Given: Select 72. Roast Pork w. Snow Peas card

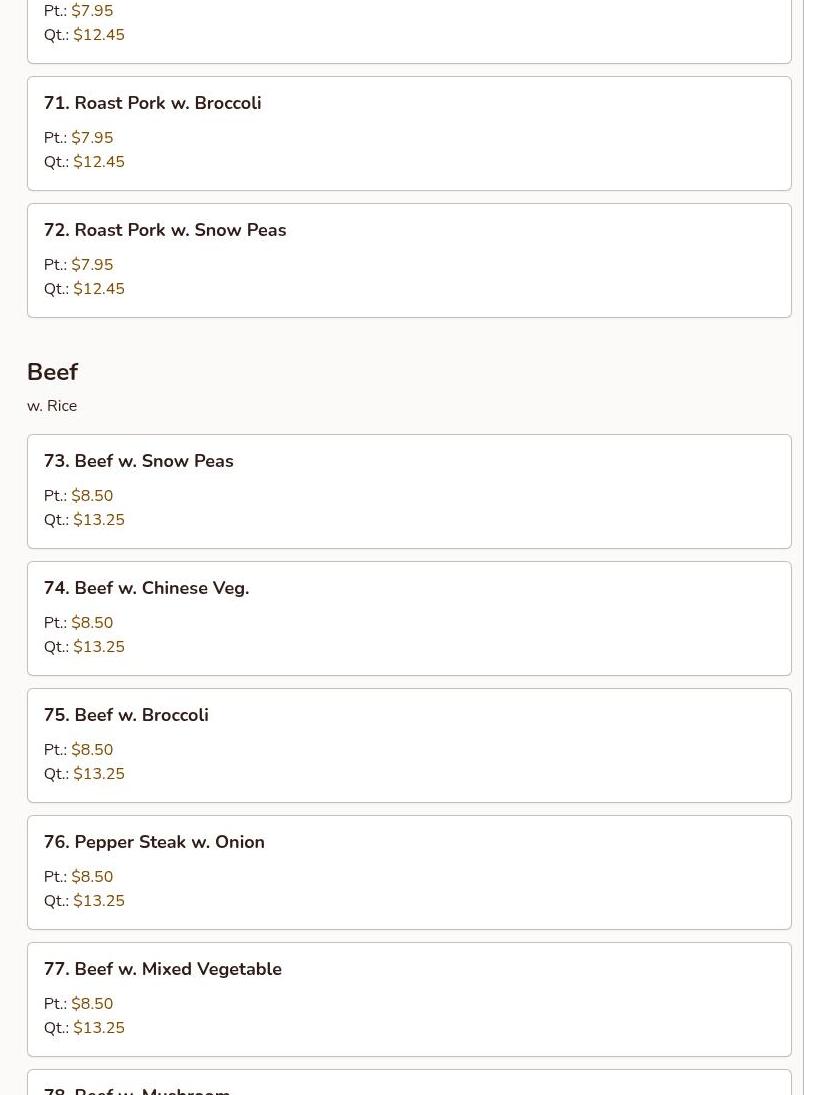Looking at the screenshot, I should (409, 260).
